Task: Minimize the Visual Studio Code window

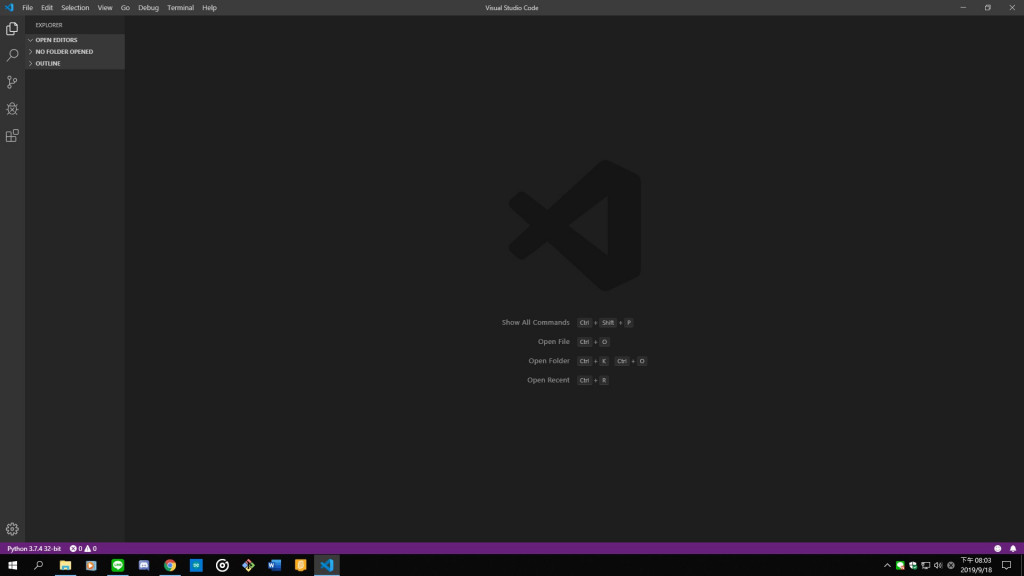Action: click(x=963, y=8)
